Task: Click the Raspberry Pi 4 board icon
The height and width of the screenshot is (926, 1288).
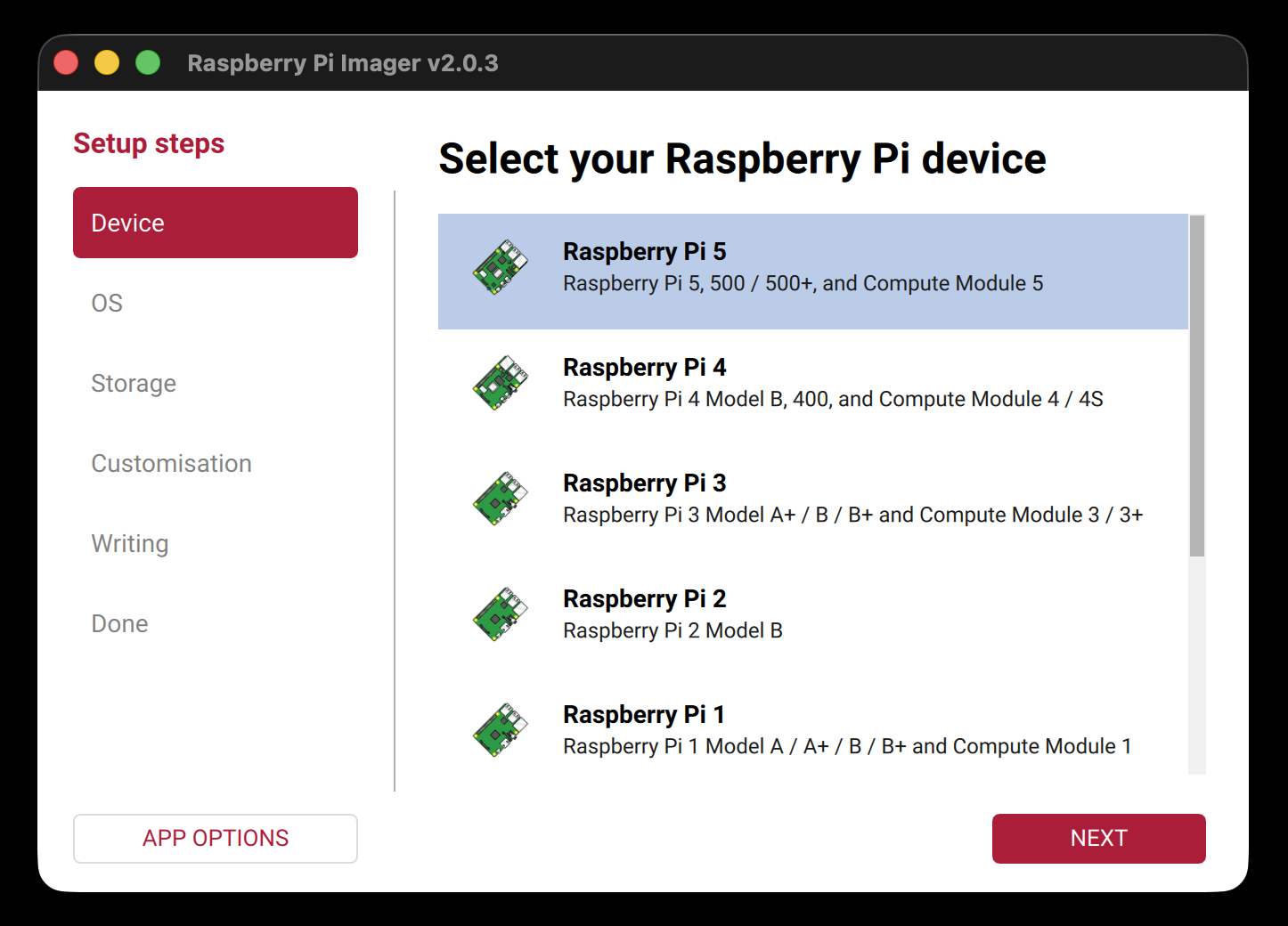Action: click(500, 383)
